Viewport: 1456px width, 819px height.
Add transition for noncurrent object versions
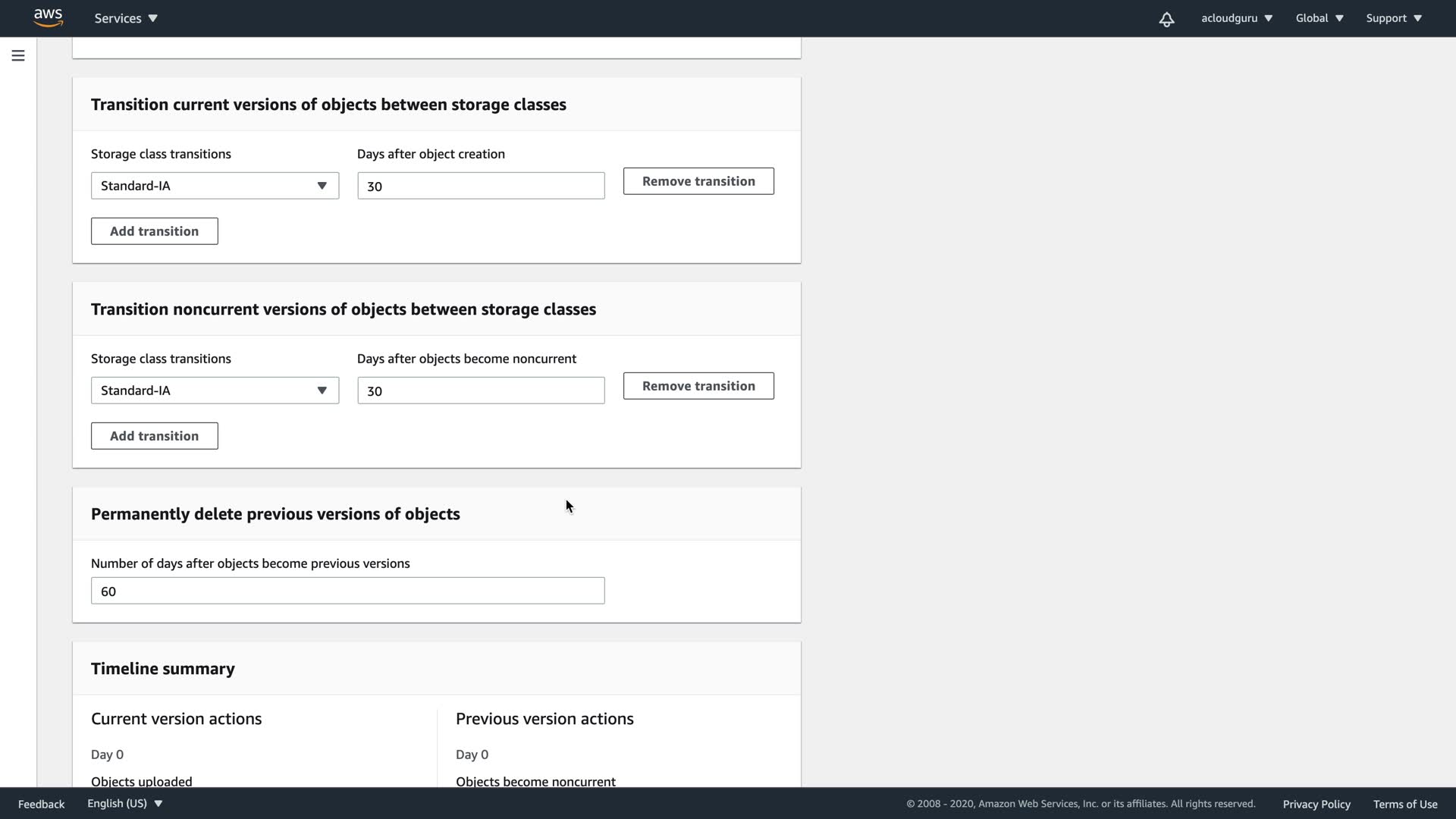click(x=154, y=436)
